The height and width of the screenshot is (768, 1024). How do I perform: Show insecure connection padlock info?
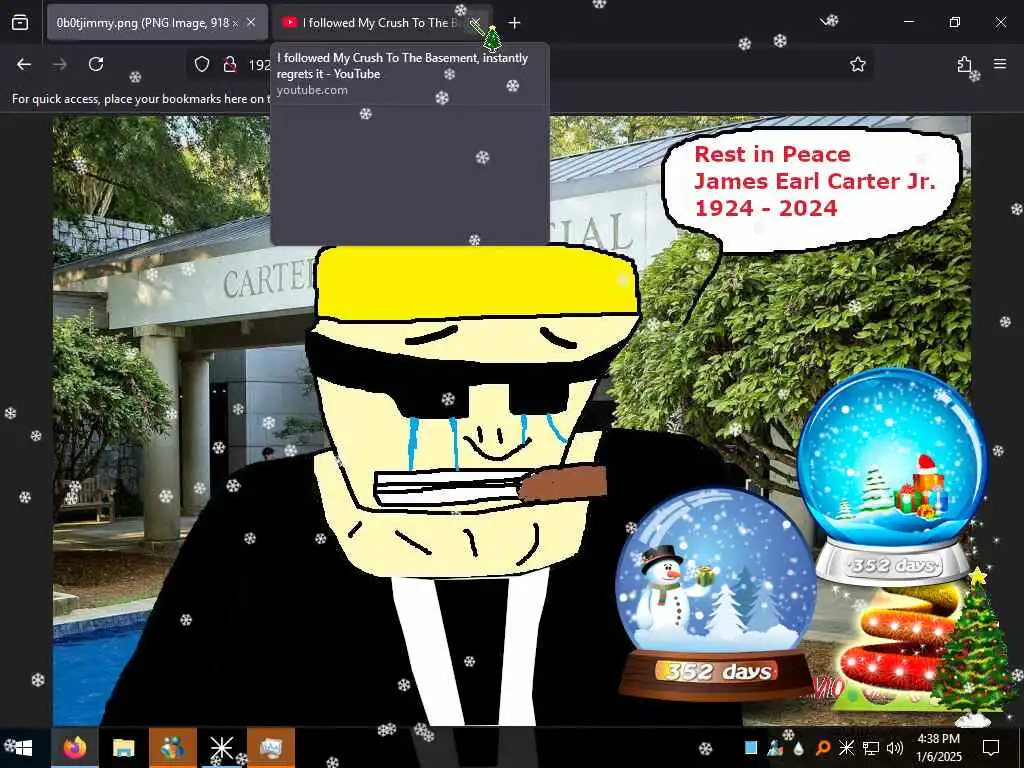[x=229, y=64]
